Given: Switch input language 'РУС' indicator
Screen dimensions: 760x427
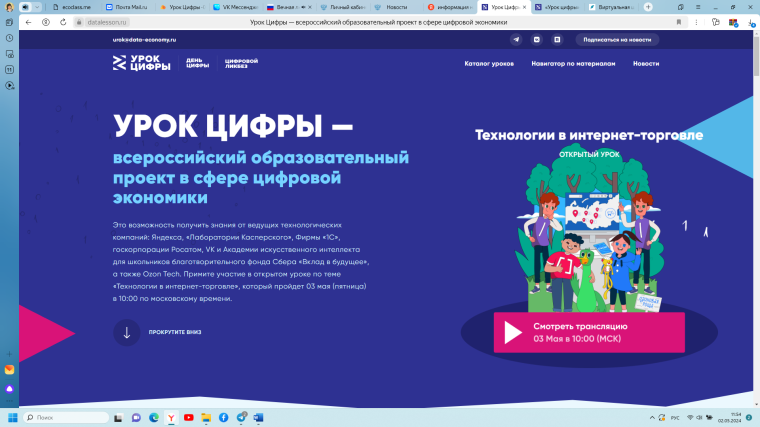Looking at the screenshot, I should coord(675,417).
